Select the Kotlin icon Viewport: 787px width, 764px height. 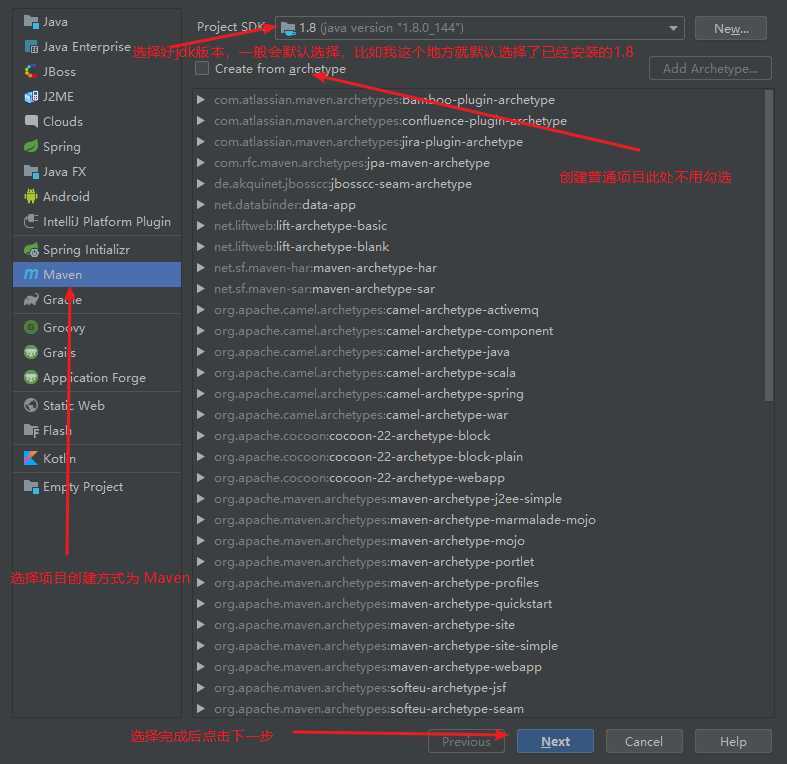[x=31, y=458]
